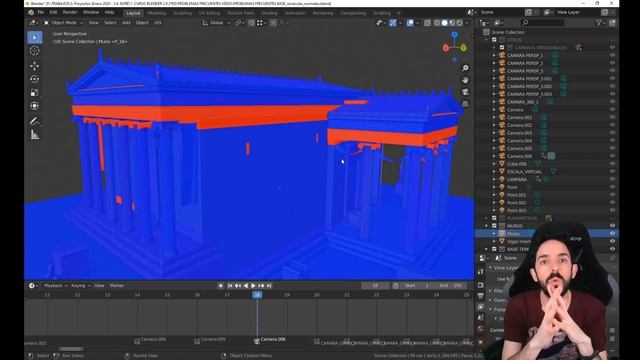Click the viewport pan hand icon
640x360 pixels.
(465, 80)
